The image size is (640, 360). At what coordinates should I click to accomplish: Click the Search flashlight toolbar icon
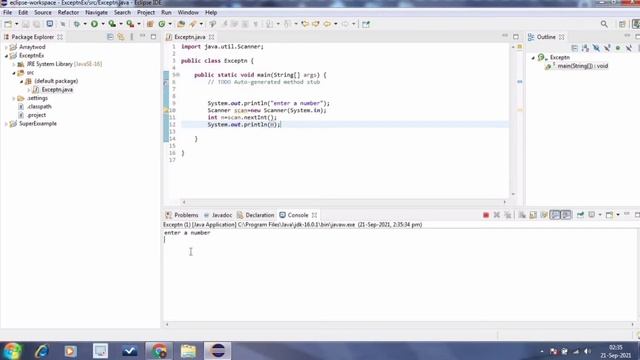click(193, 24)
